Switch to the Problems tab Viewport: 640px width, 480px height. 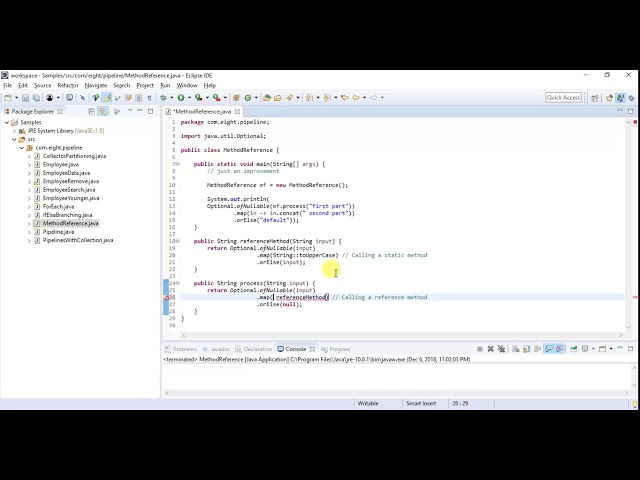click(x=181, y=349)
